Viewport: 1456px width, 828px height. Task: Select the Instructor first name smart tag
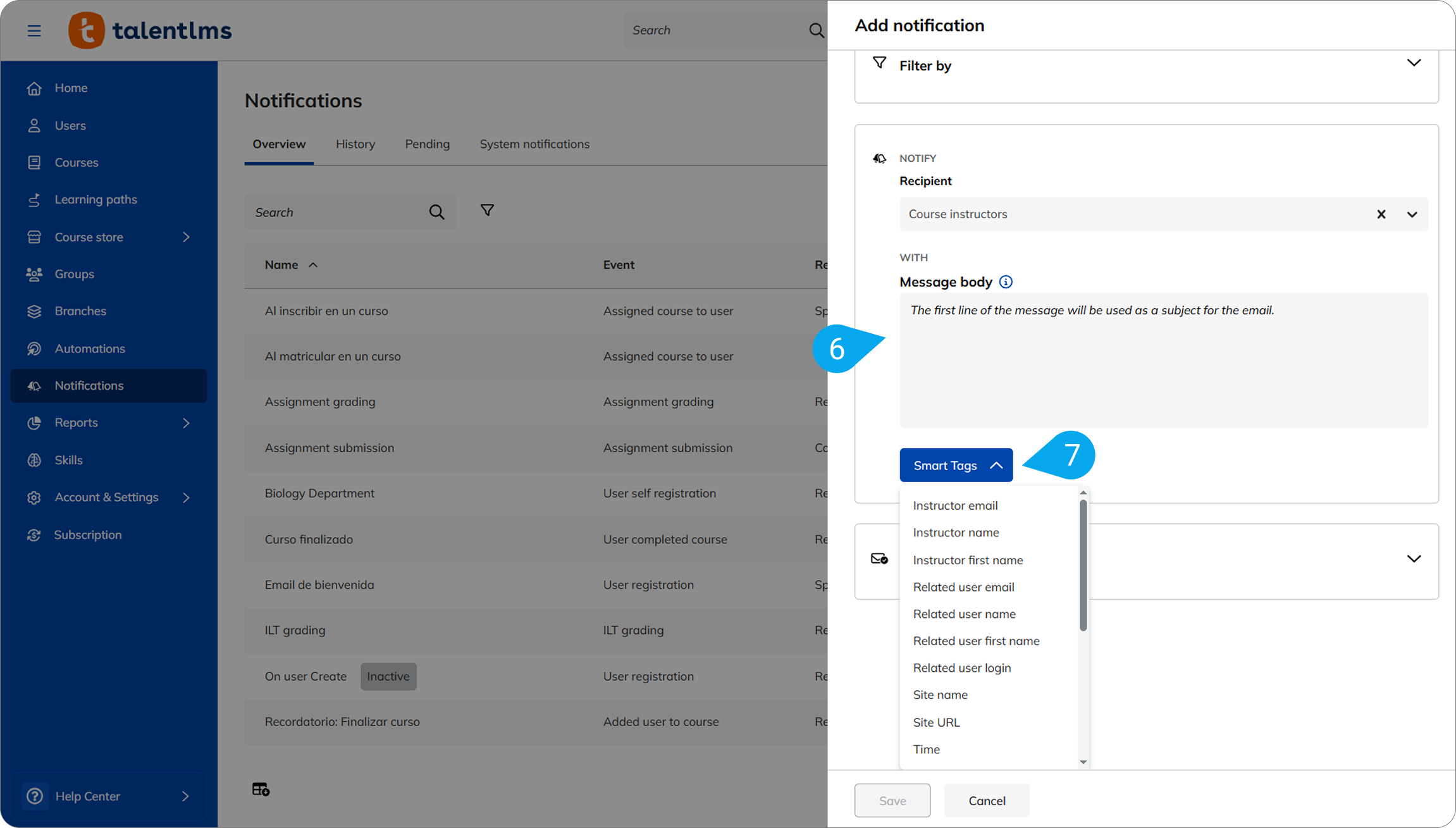tap(968, 560)
